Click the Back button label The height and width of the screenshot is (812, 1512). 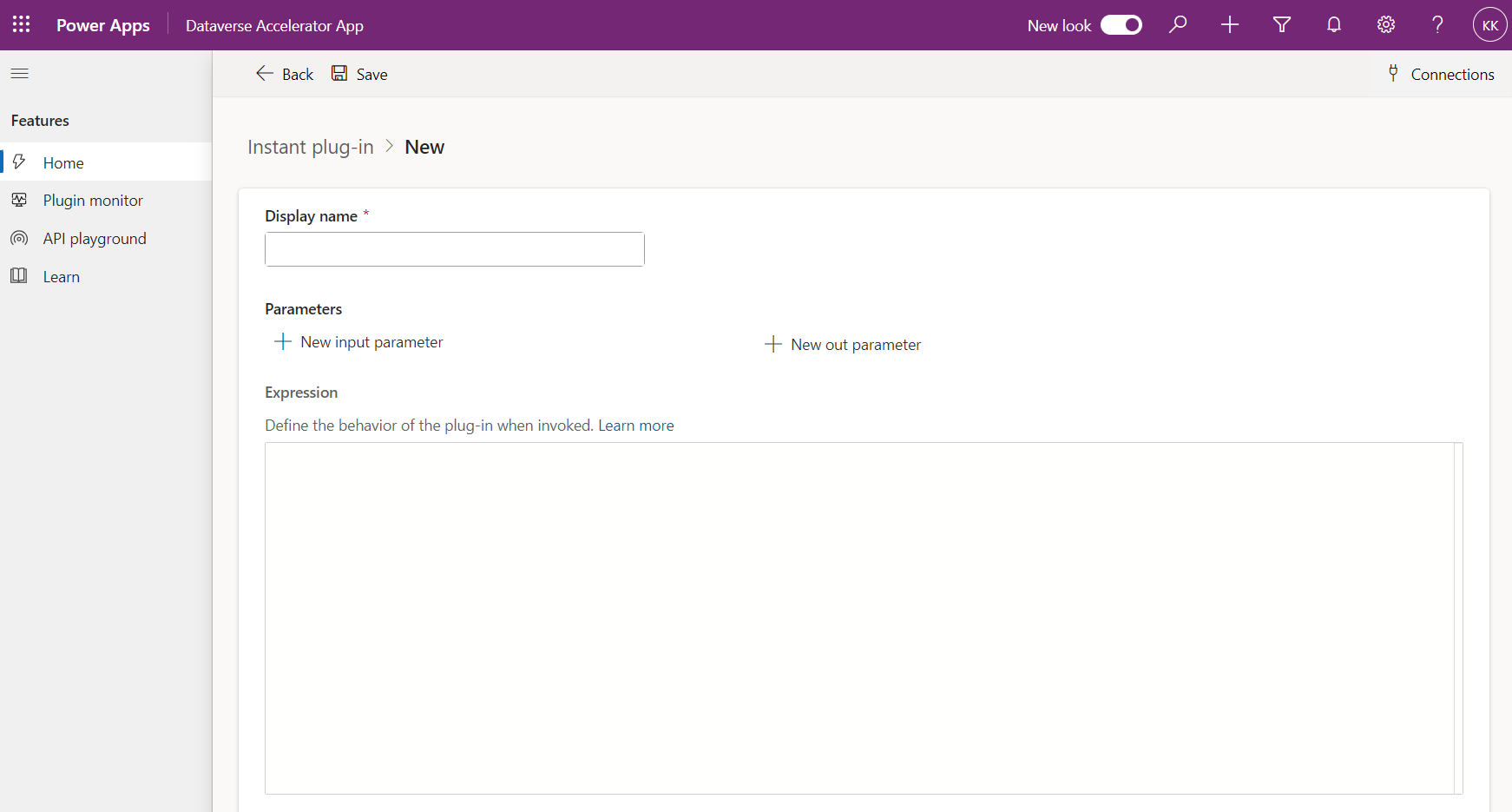coord(298,75)
